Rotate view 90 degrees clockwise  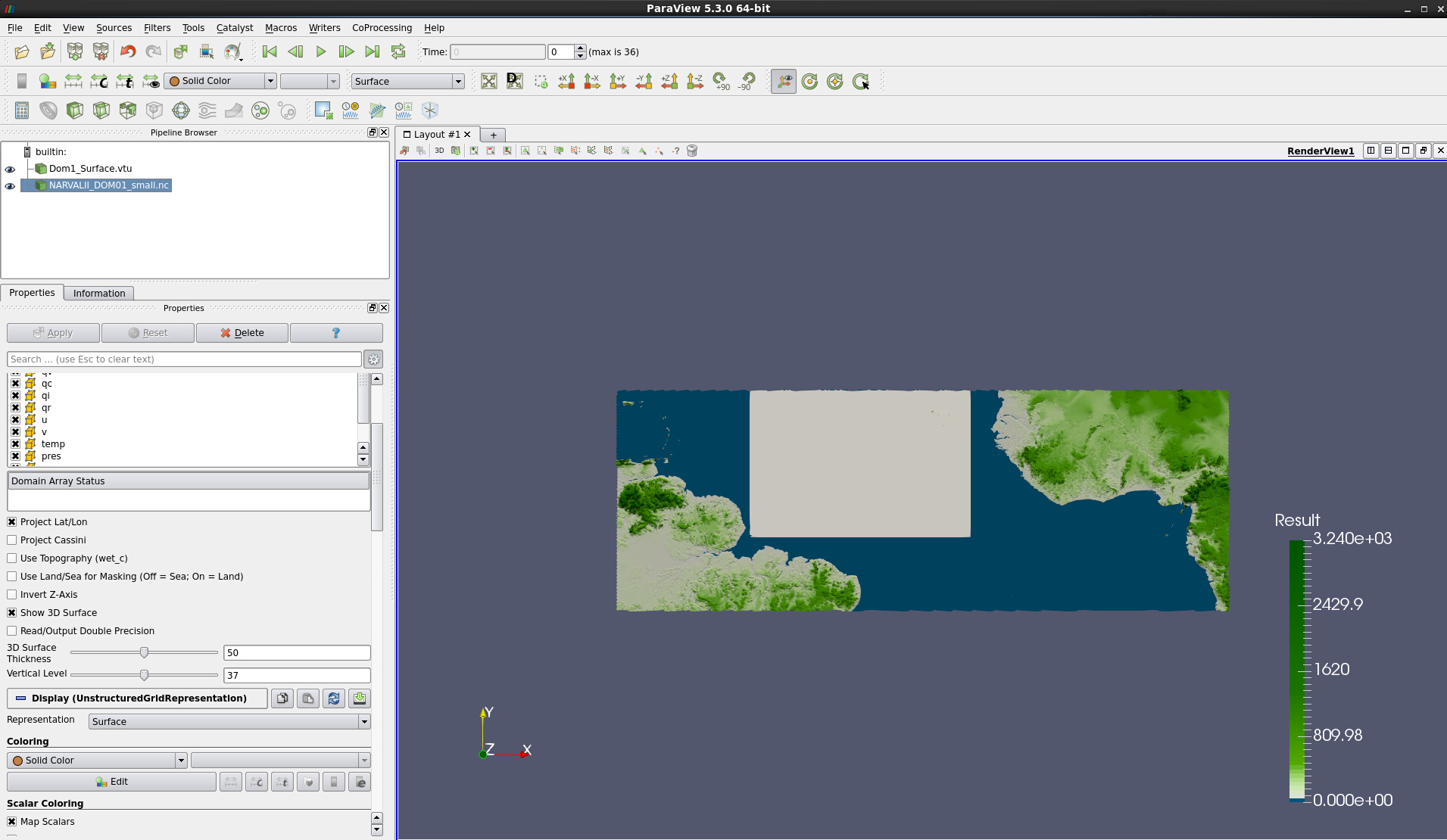(721, 81)
